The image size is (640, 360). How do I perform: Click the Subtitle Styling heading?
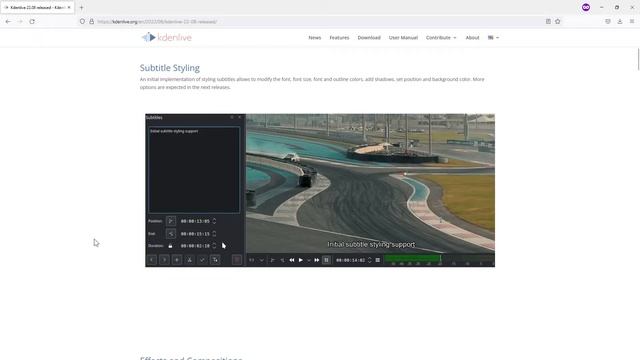pyautogui.click(x=170, y=68)
